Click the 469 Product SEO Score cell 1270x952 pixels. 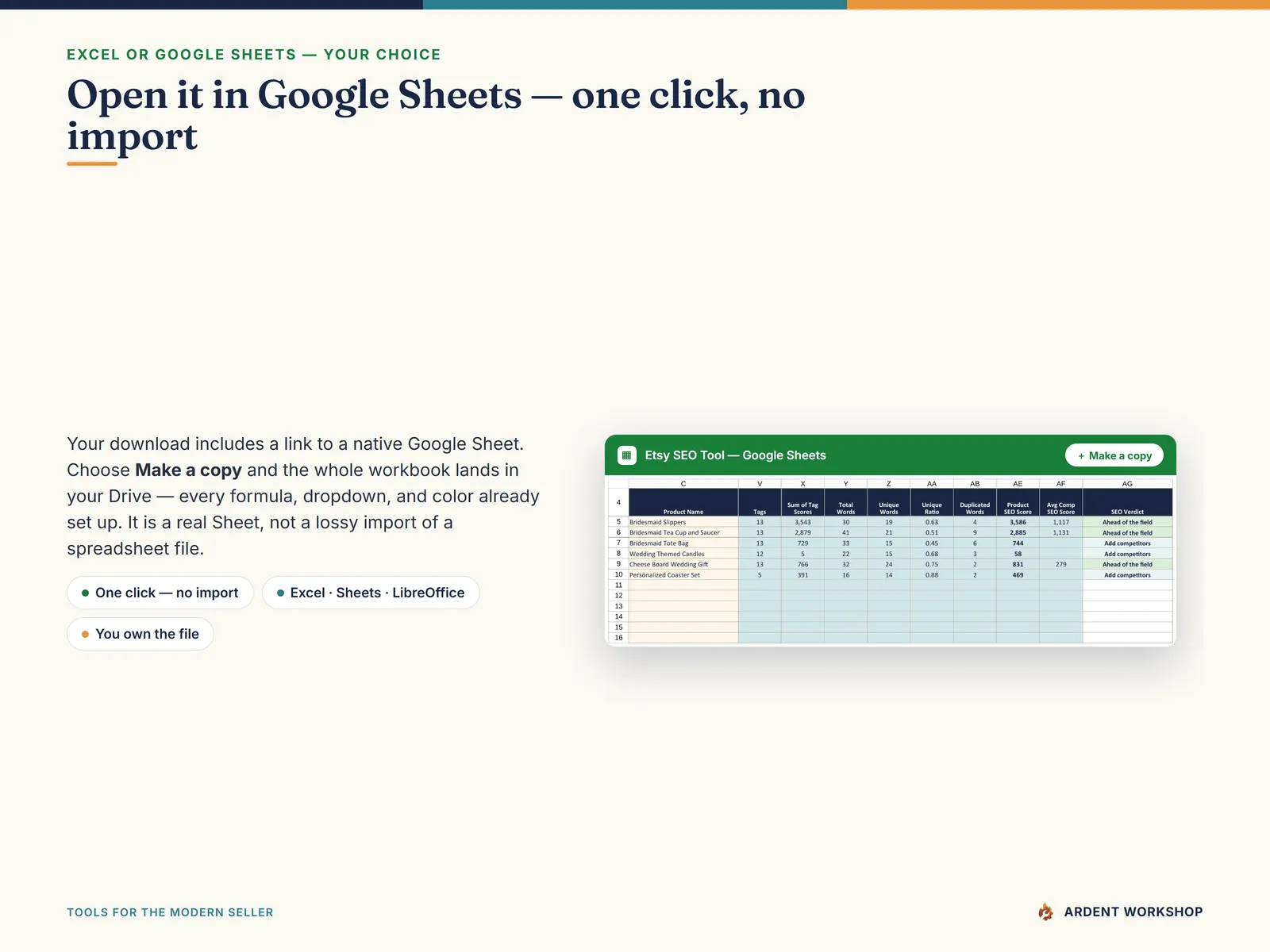(1018, 574)
